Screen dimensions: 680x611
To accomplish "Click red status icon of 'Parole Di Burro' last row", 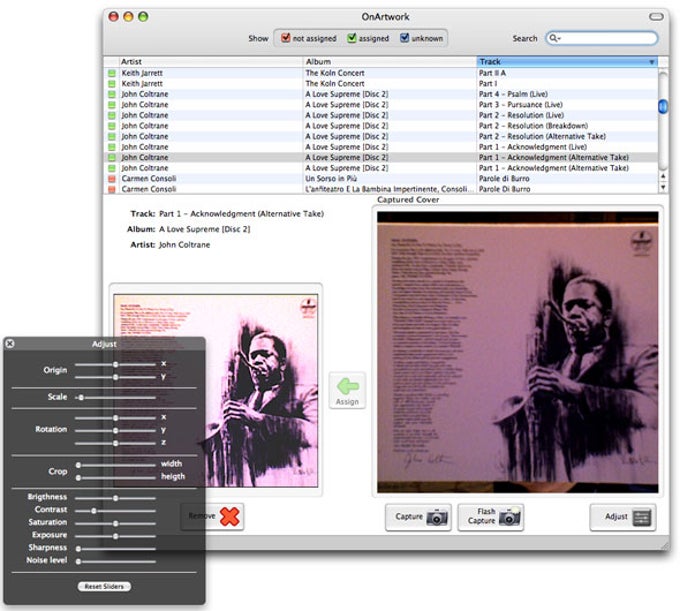I will pyautogui.click(x=111, y=190).
